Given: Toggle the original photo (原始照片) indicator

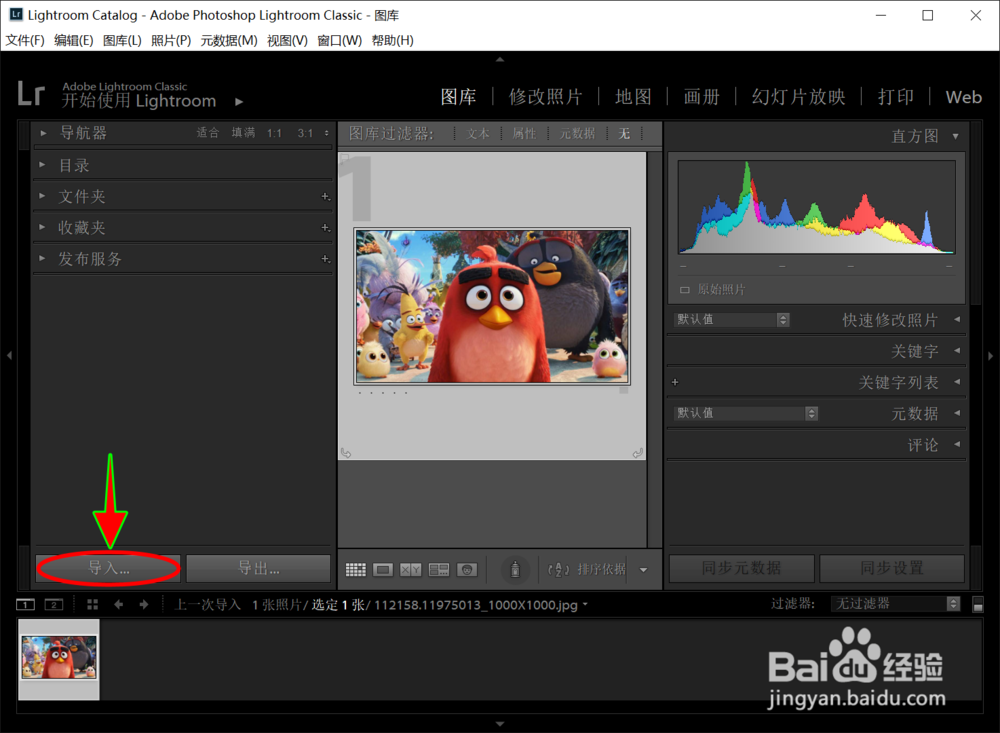Looking at the screenshot, I should [x=684, y=290].
